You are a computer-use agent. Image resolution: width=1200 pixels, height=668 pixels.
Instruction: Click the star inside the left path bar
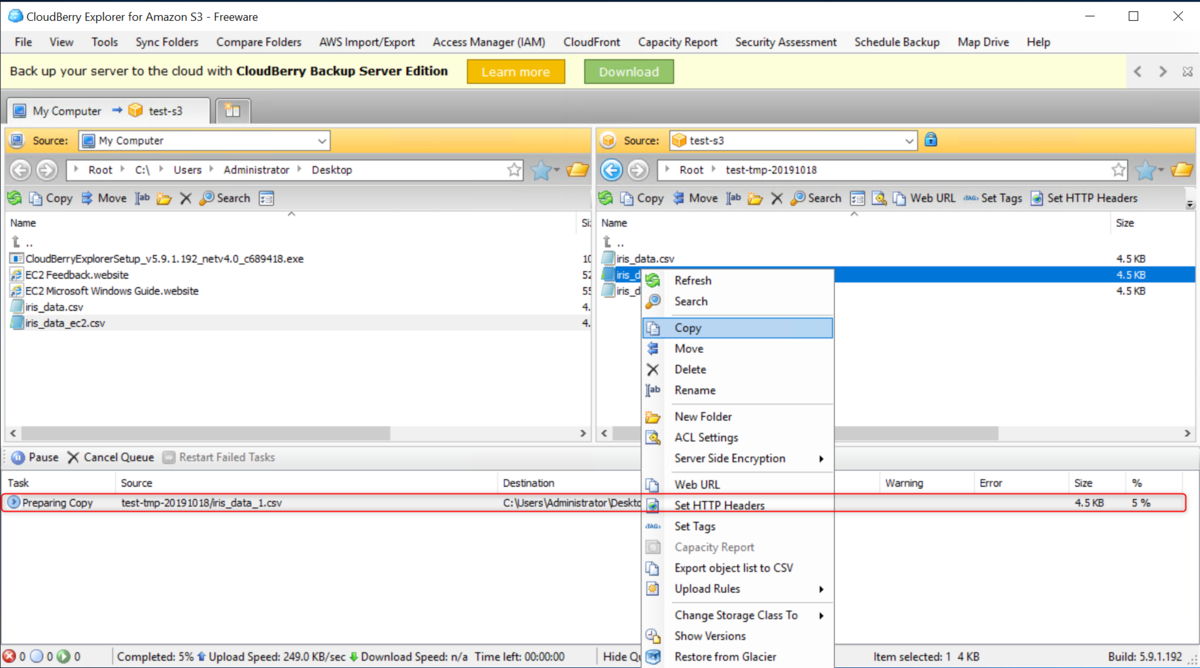[x=514, y=170]
